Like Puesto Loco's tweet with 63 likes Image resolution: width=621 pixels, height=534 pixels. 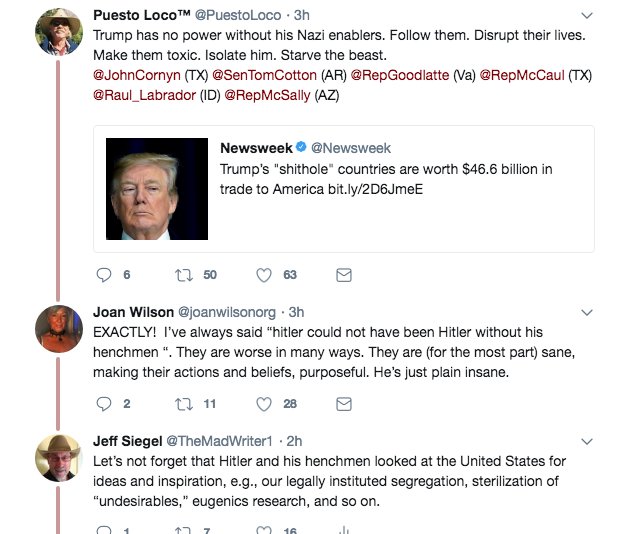(x=264, y=275)
